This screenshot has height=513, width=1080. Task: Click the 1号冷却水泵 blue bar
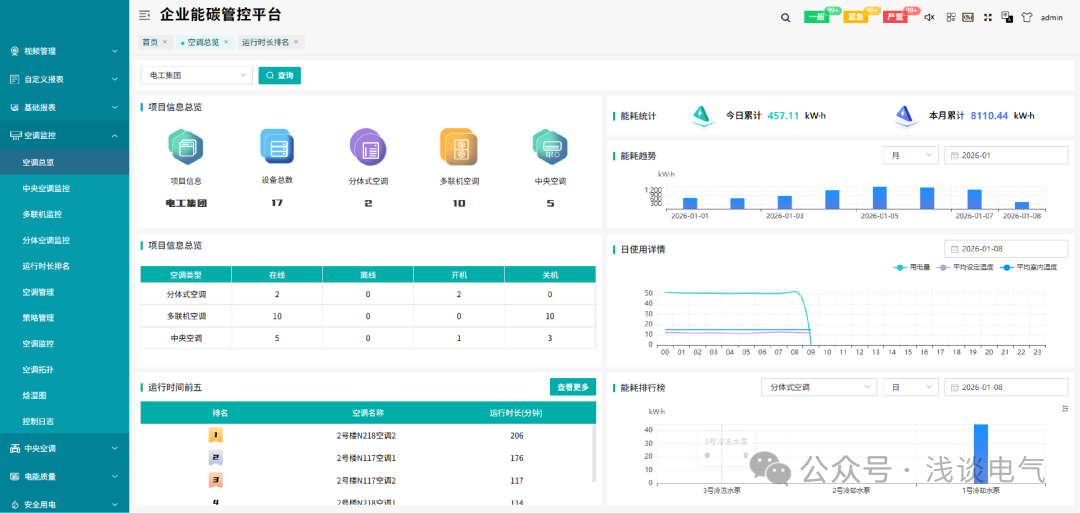click(981, 453)
